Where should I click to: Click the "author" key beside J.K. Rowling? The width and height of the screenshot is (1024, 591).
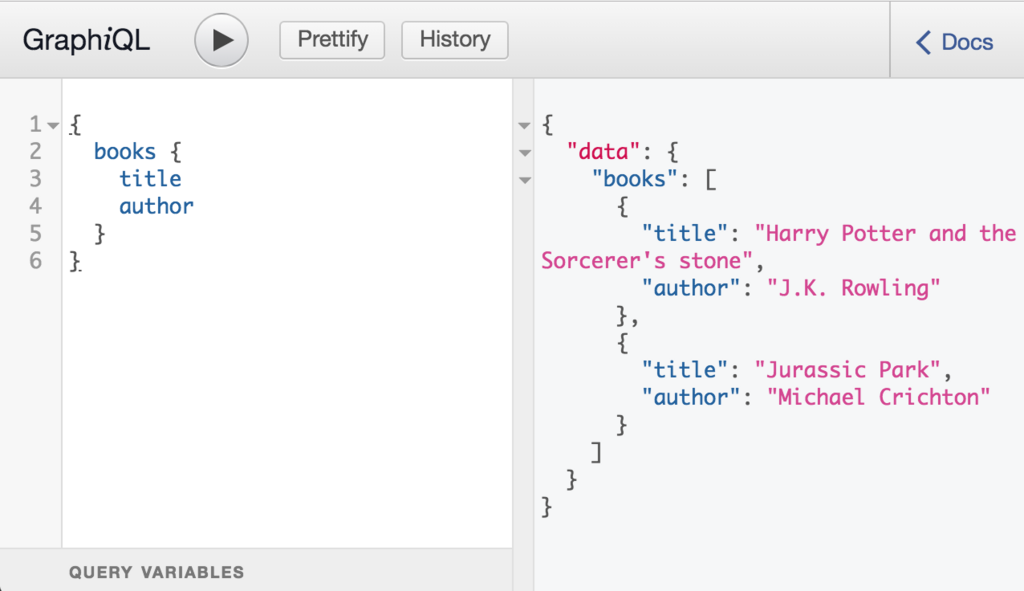[691, 288]
